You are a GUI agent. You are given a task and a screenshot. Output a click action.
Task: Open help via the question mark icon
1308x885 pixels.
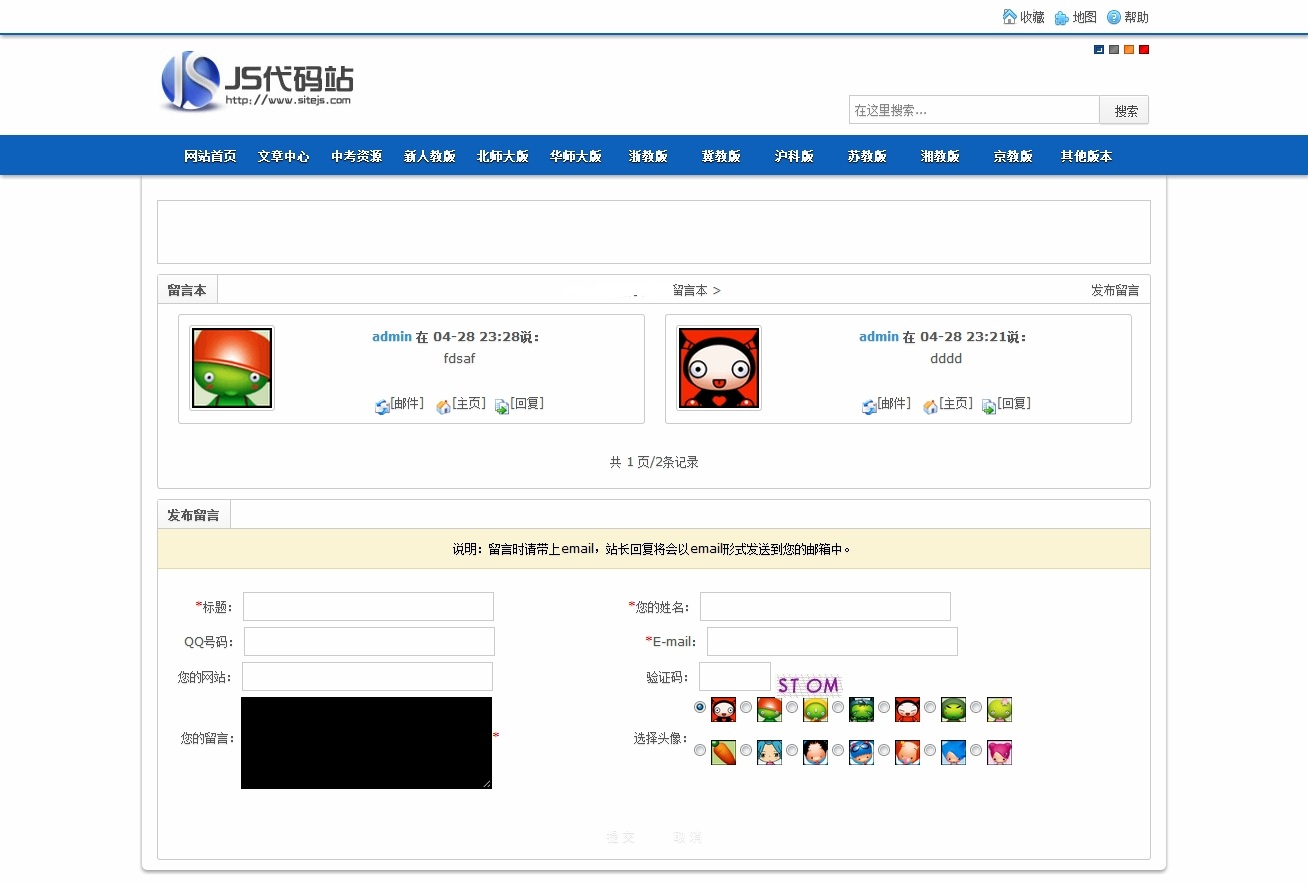(x=1114, y=17)
